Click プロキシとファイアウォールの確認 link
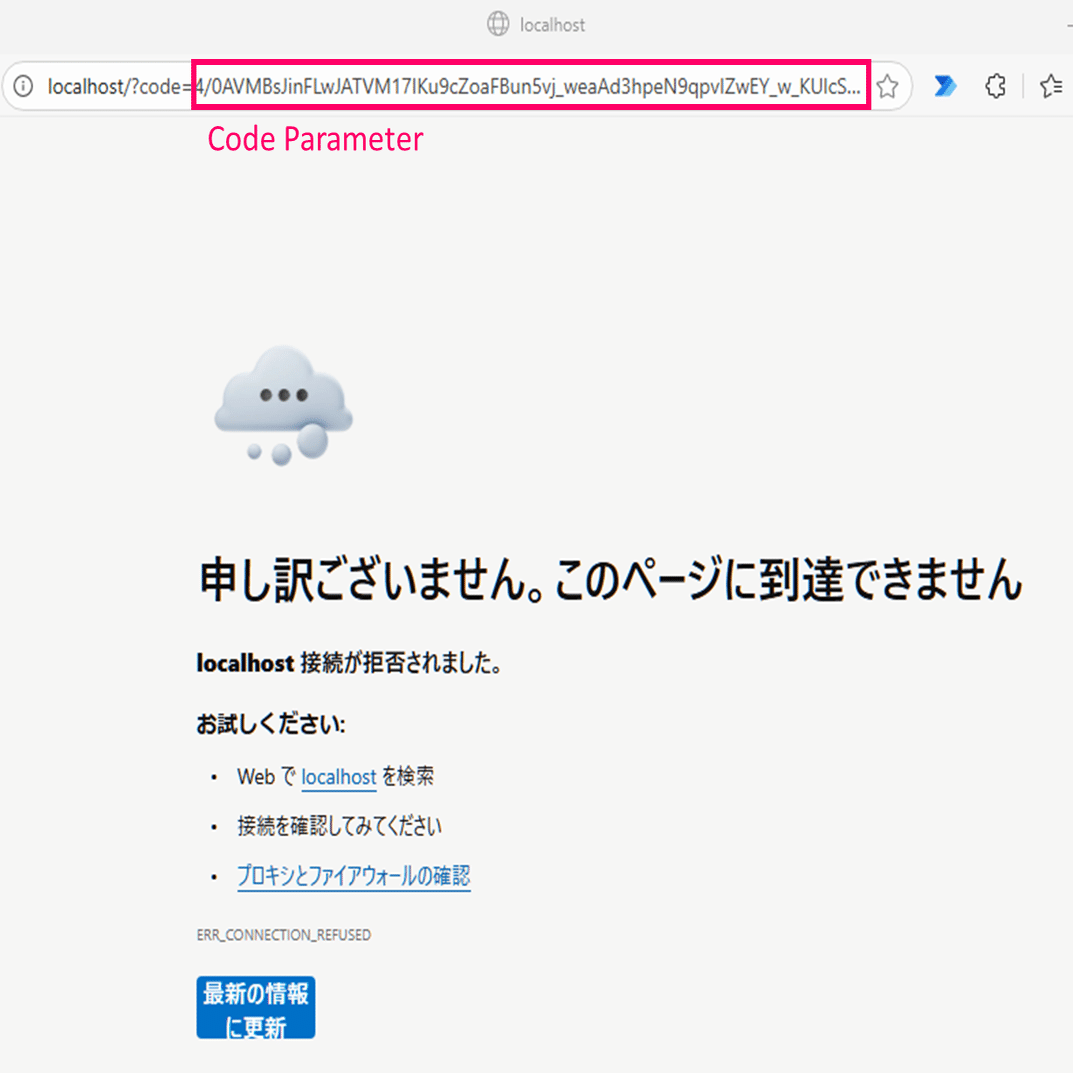 pyautogui.click(x=353, y=876)
